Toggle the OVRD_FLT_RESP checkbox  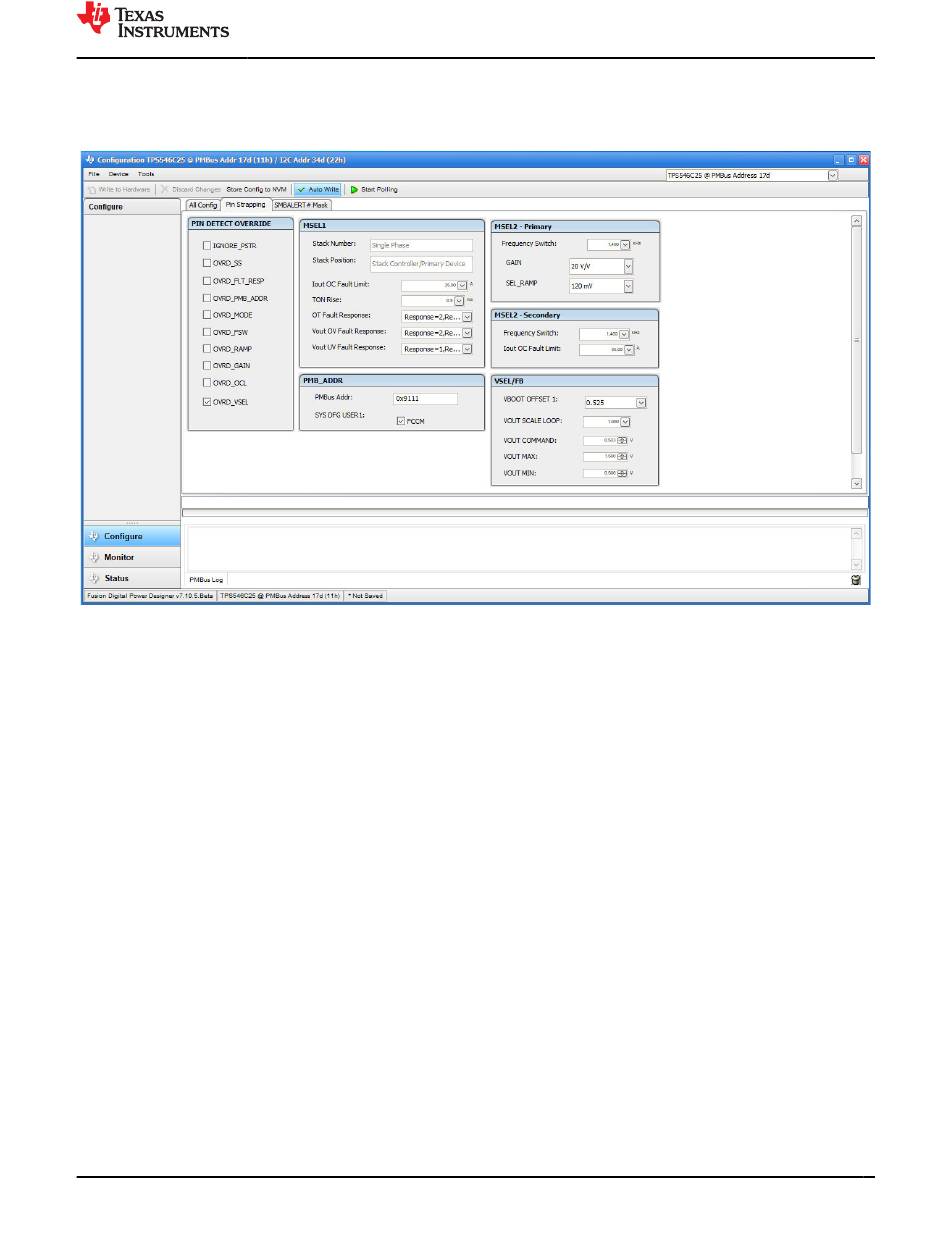point(207,280)
